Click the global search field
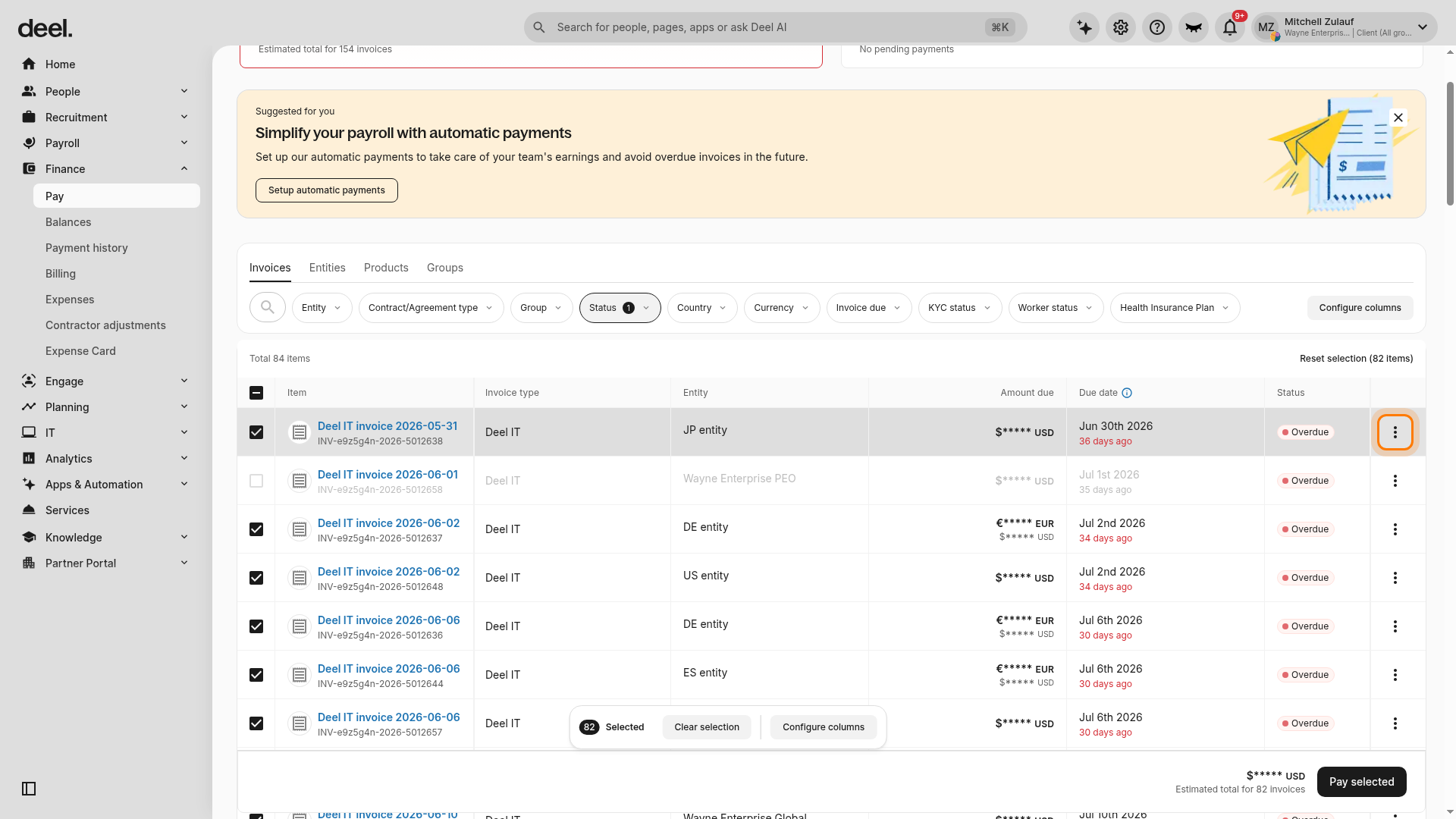 776,27
